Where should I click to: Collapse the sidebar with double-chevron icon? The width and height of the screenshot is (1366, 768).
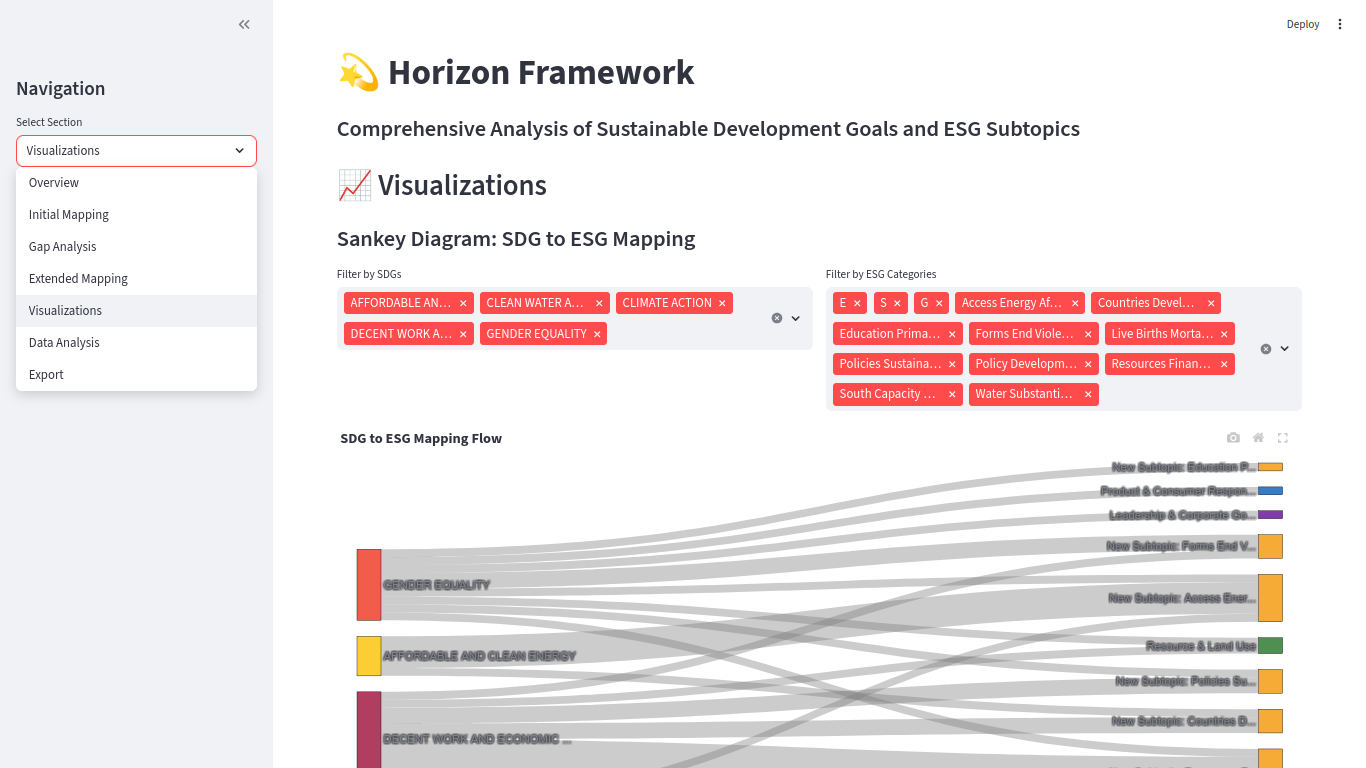244,24
